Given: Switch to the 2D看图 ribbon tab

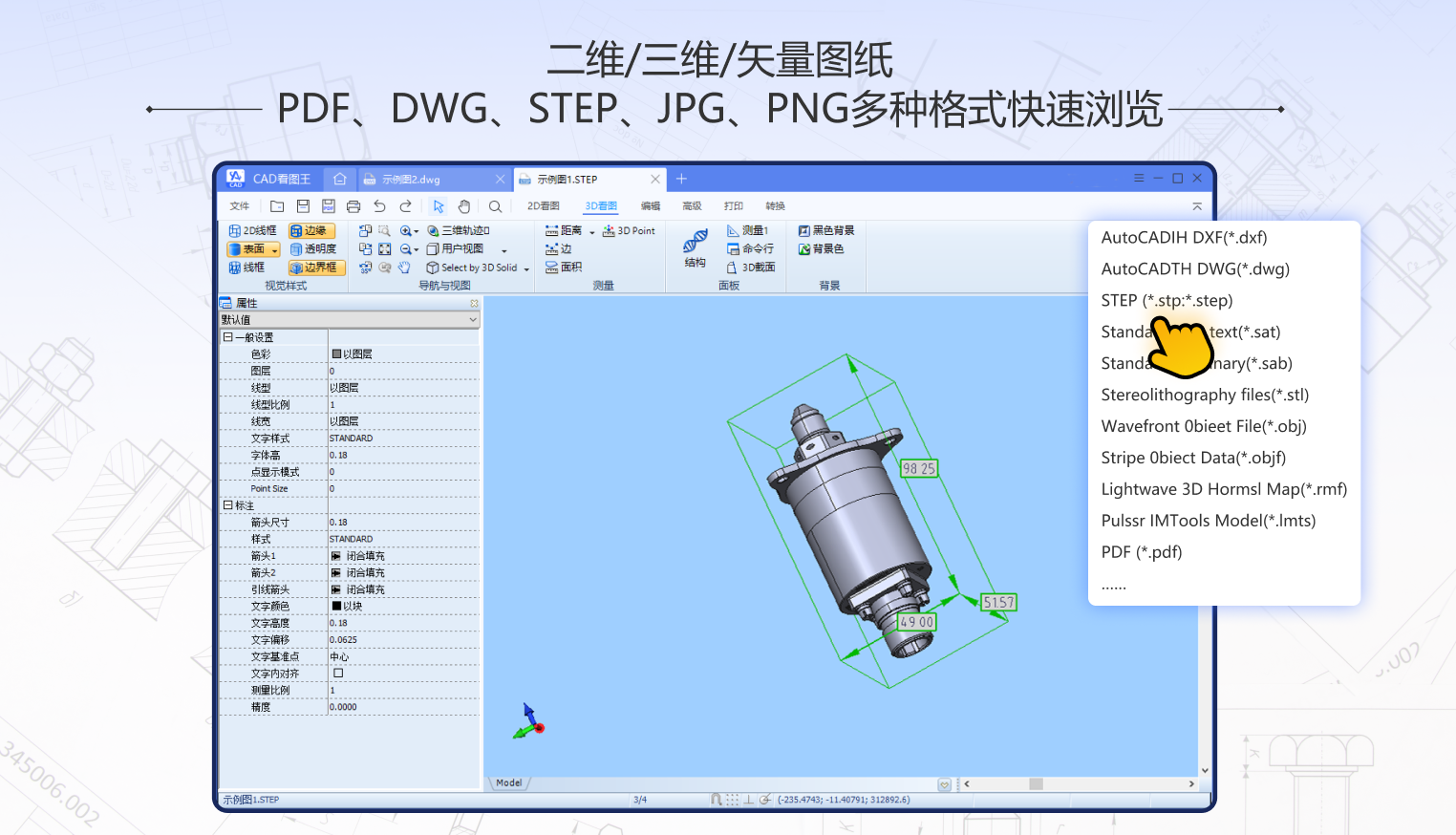Looking at the screenshot, I should [543, 206].
